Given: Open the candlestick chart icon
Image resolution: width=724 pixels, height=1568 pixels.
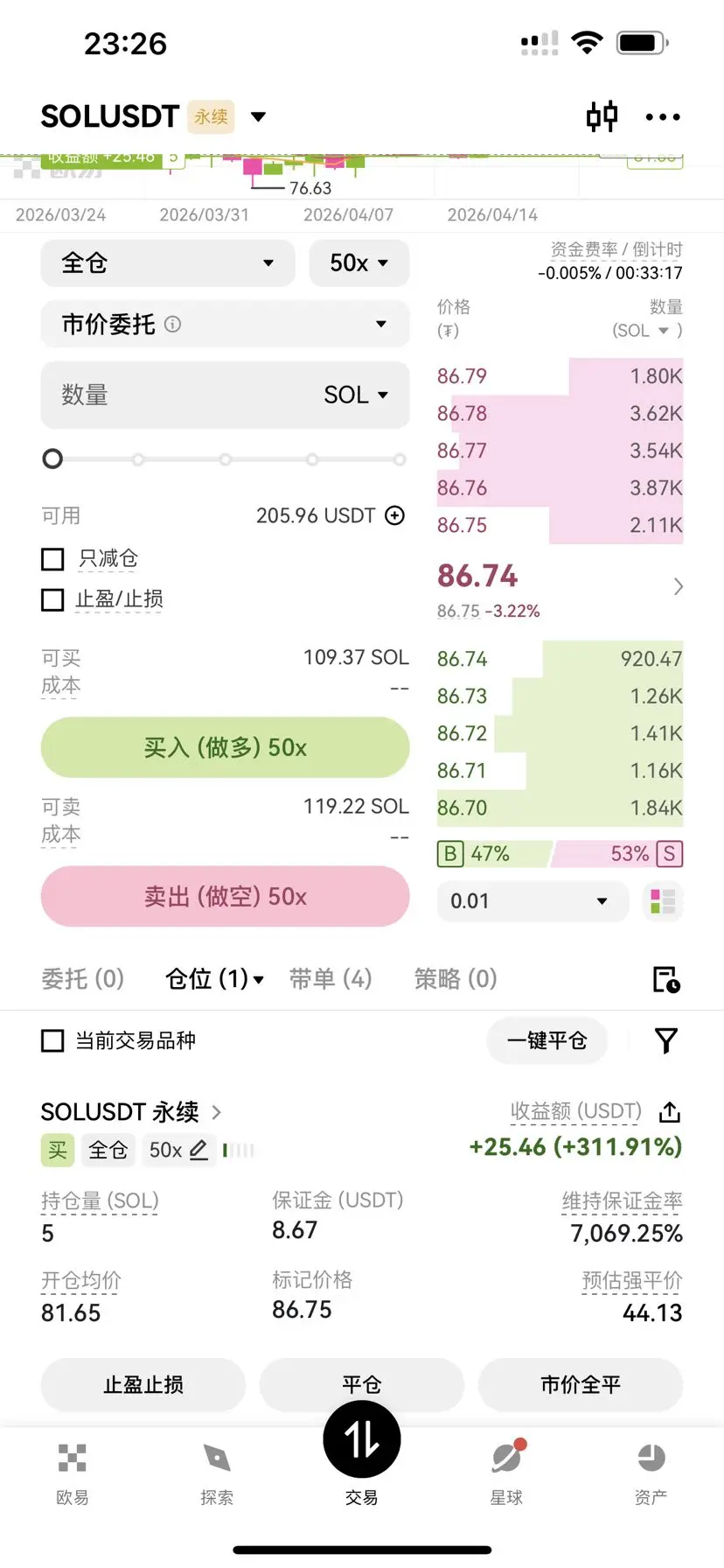Looking at the screenshot, I should pyautogui.click(x=602, y=116).
